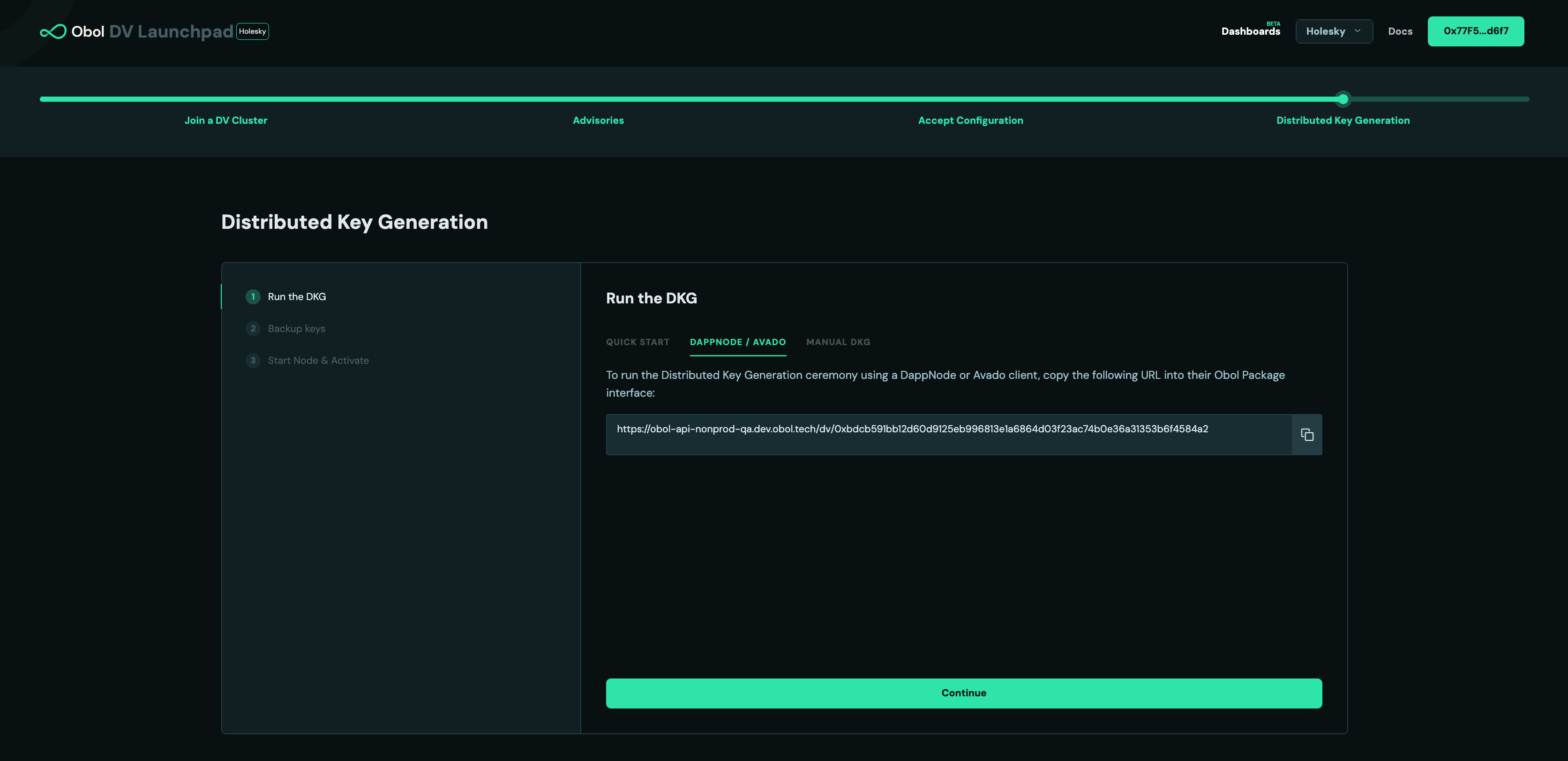Click the progress bar near Advisories
Viewport: 1568px width, 761px height.
point(598,98)
